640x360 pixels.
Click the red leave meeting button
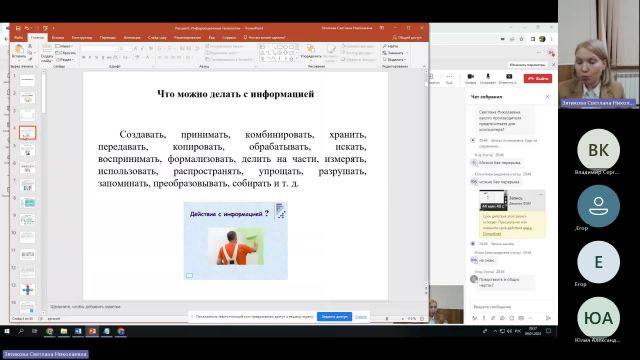pyautogui.click(x=538, y=78)
